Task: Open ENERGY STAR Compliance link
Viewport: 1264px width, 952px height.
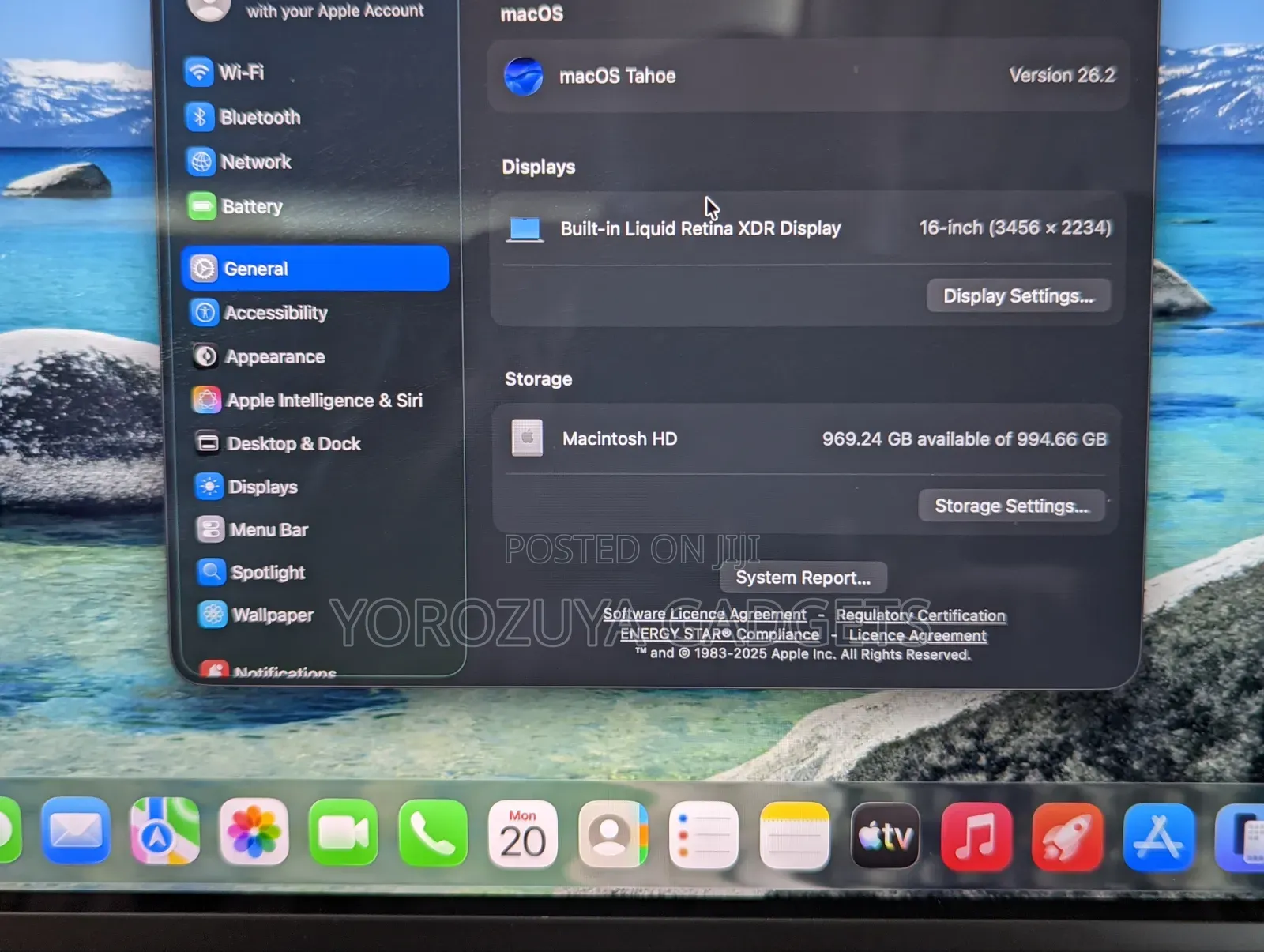Action: pos(720,634)
